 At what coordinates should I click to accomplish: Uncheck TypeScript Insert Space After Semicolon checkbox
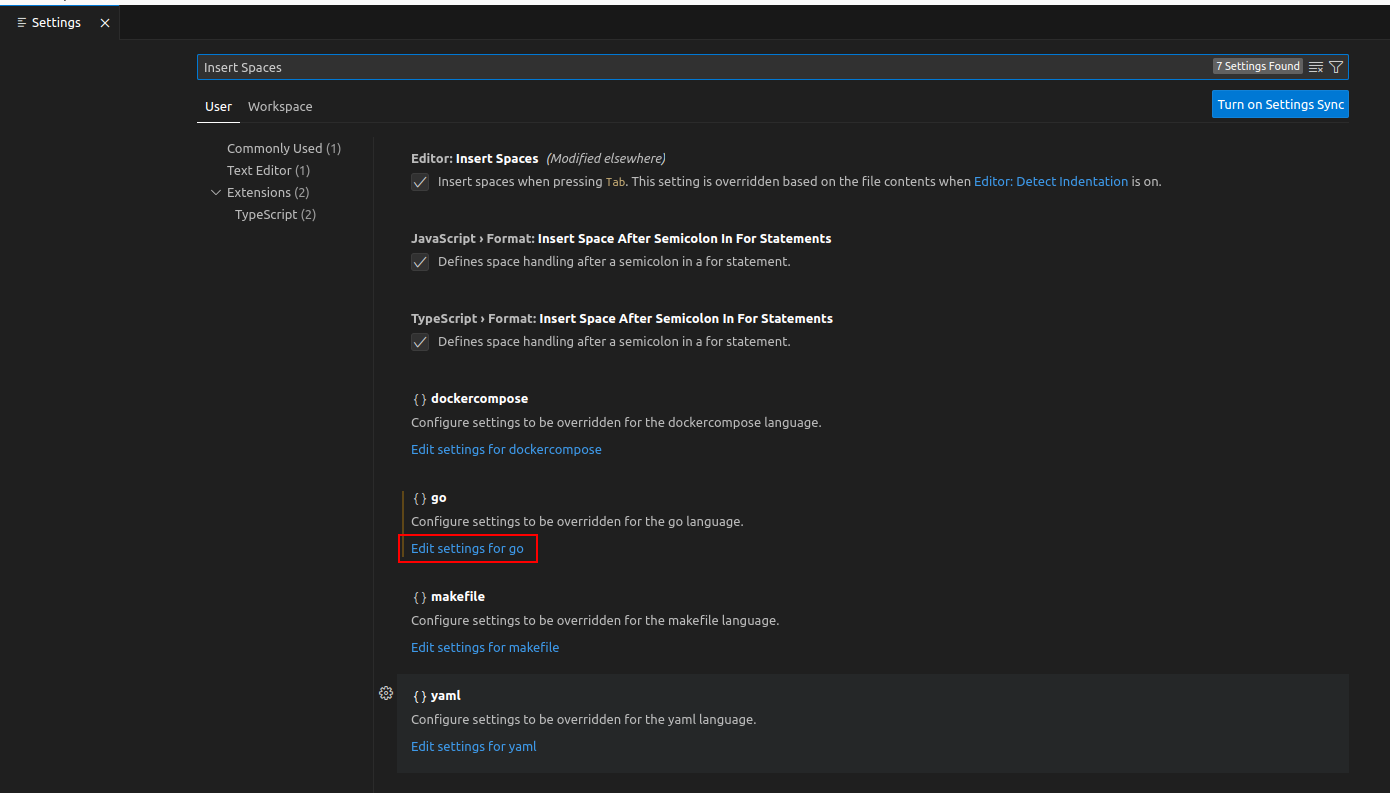(420, 342)
